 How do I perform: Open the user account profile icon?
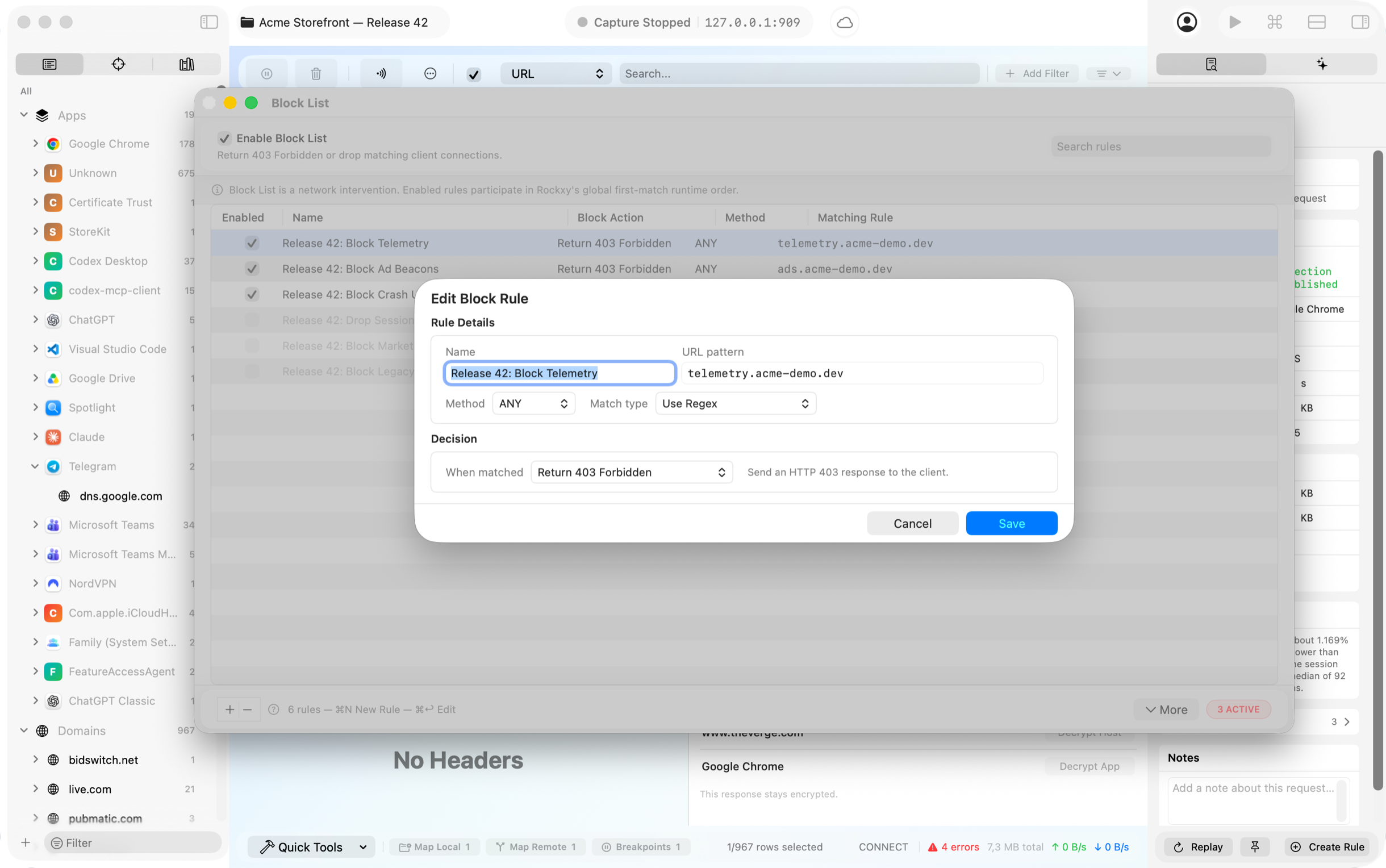pyautogui.click(x=1186, y=22)
